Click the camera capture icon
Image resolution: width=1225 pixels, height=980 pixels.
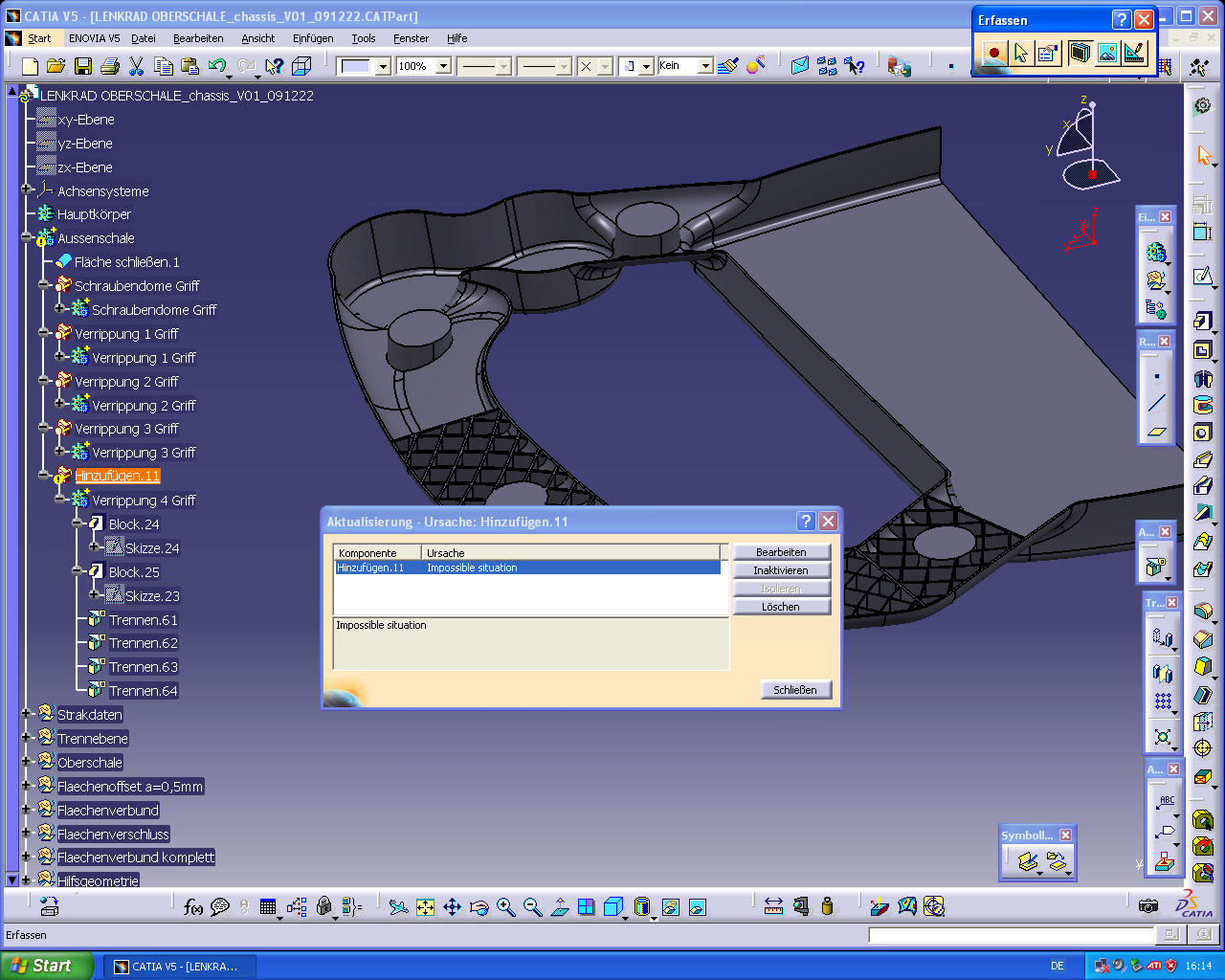pyautogui.click(x=1148, y=905)
